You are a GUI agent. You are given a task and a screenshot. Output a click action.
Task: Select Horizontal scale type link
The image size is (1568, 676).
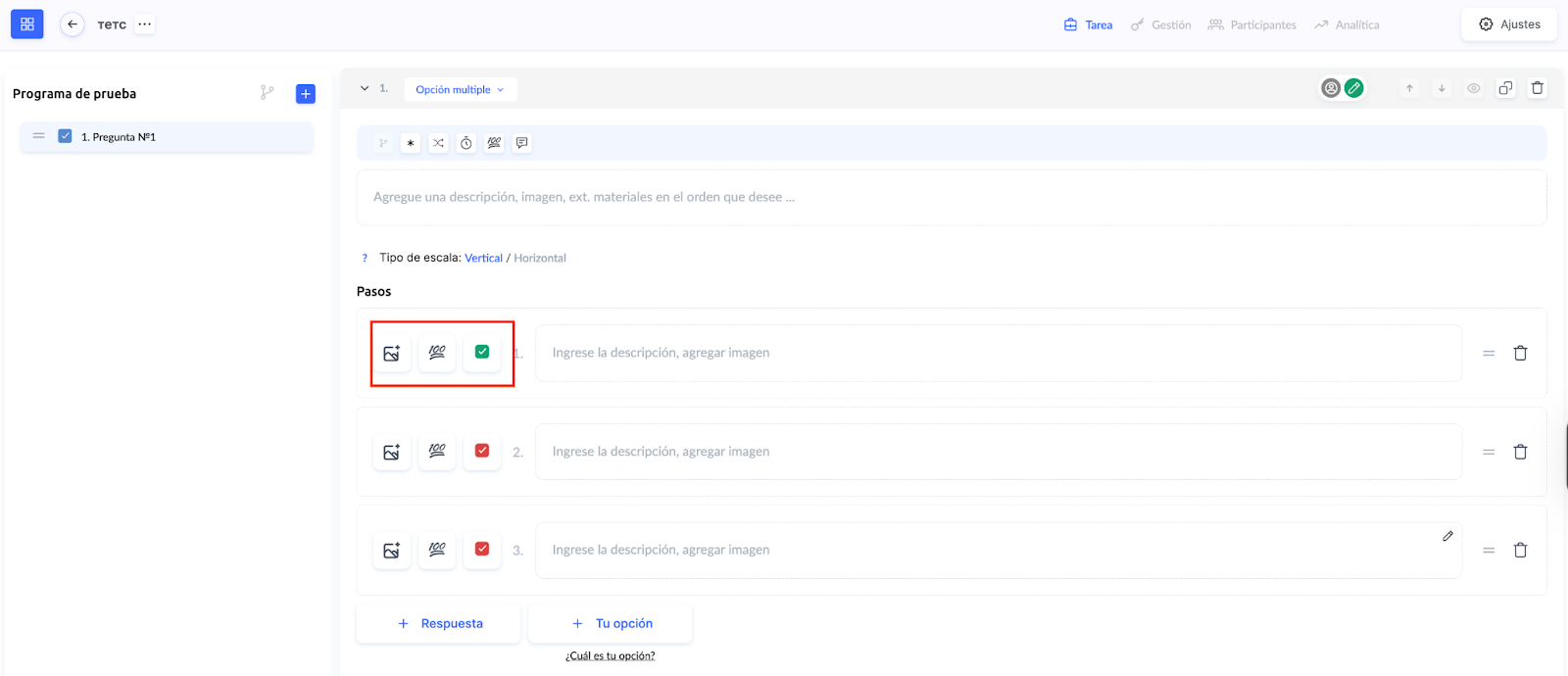pos(540,259)
